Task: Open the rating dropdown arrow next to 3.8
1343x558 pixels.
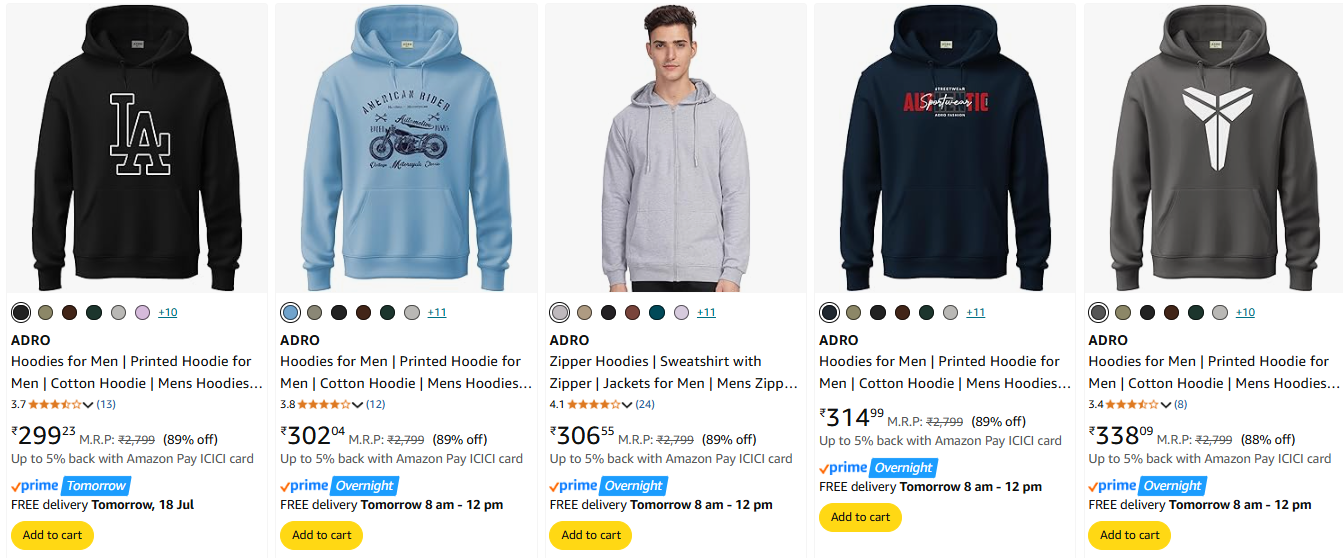Action: 358,405
